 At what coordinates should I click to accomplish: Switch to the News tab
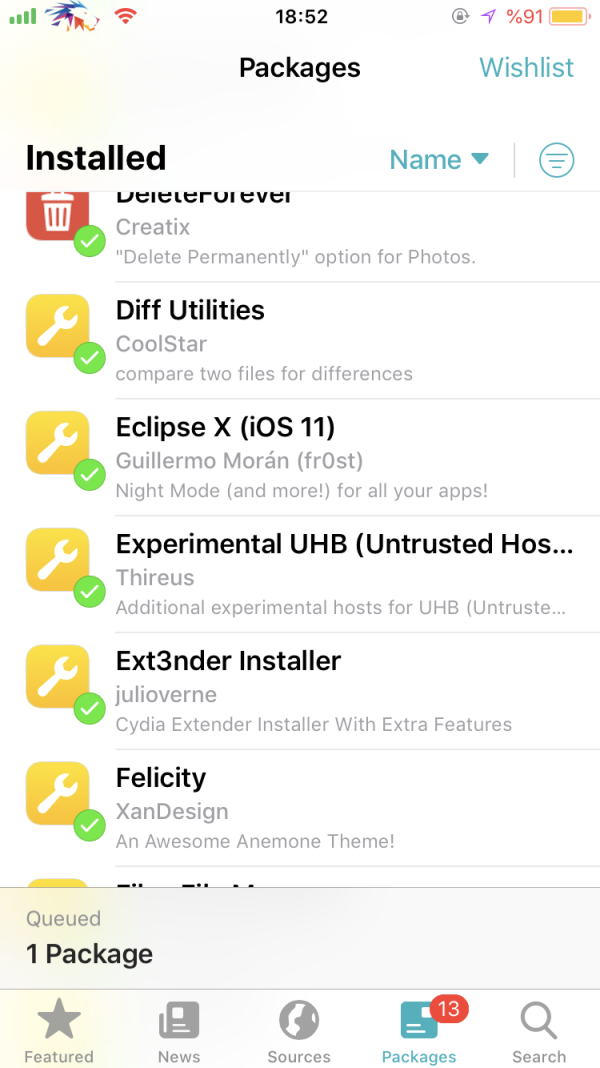(x=179, y=1032)
